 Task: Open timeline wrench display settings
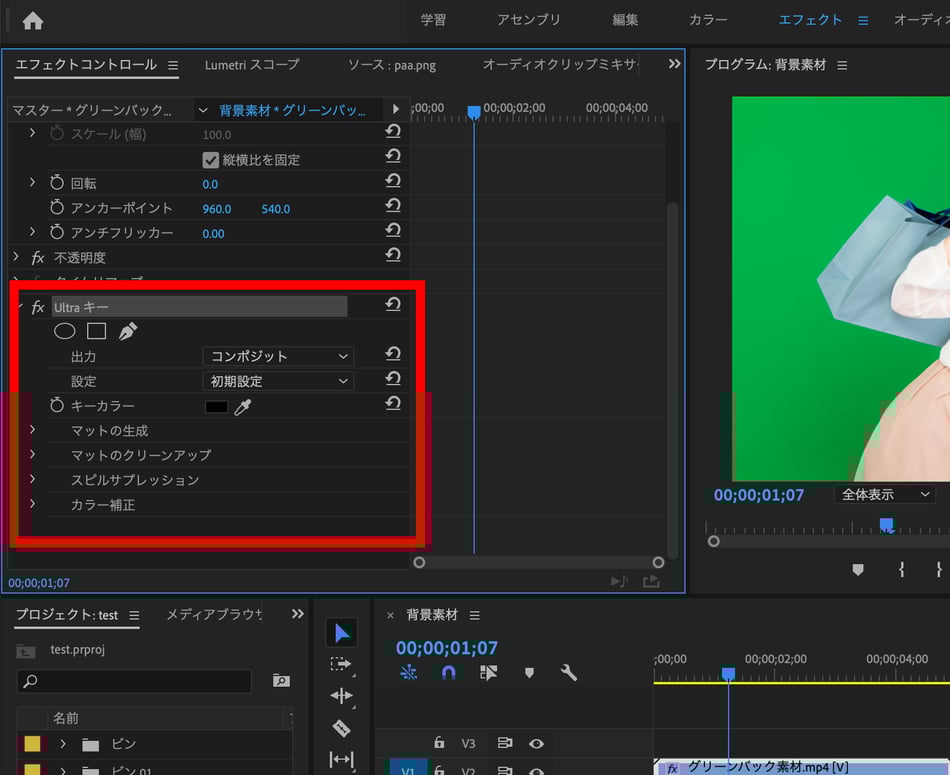click(569, 673)
